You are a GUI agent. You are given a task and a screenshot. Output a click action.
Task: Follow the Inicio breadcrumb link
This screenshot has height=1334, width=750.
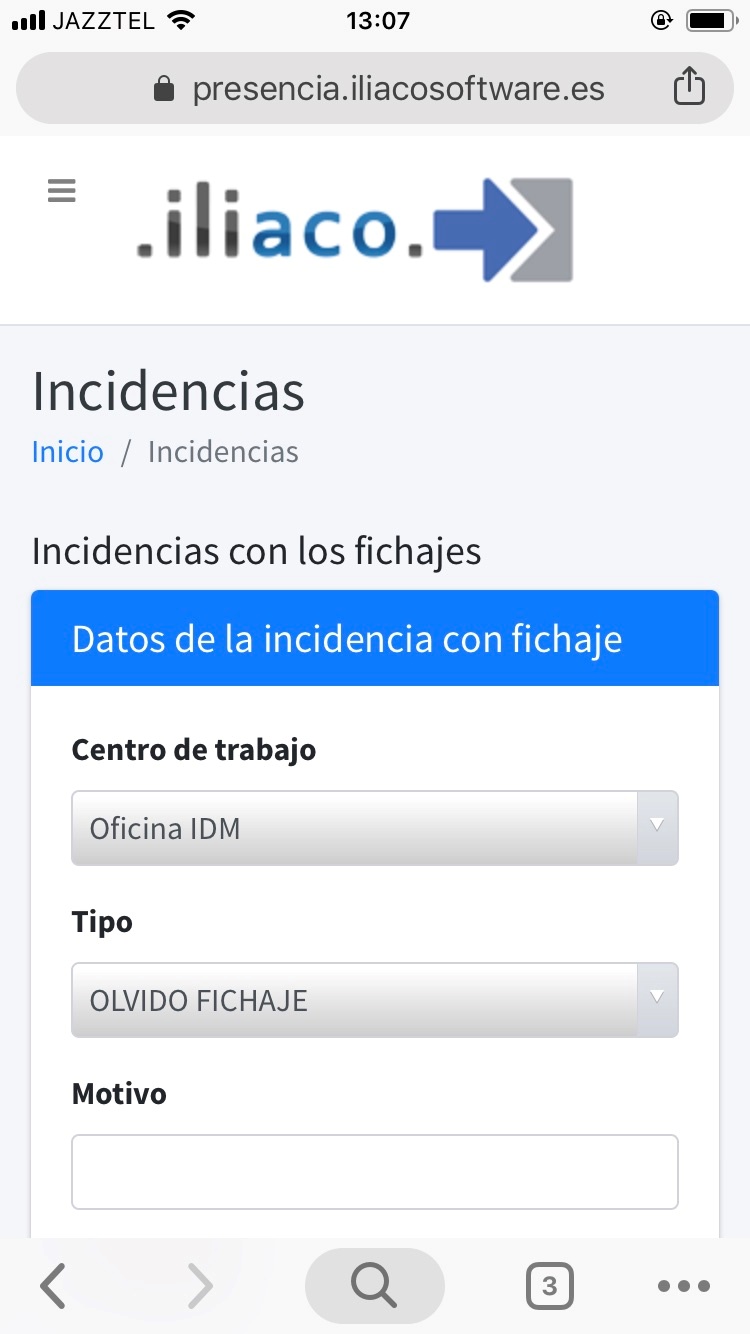(x=67, y=452)
